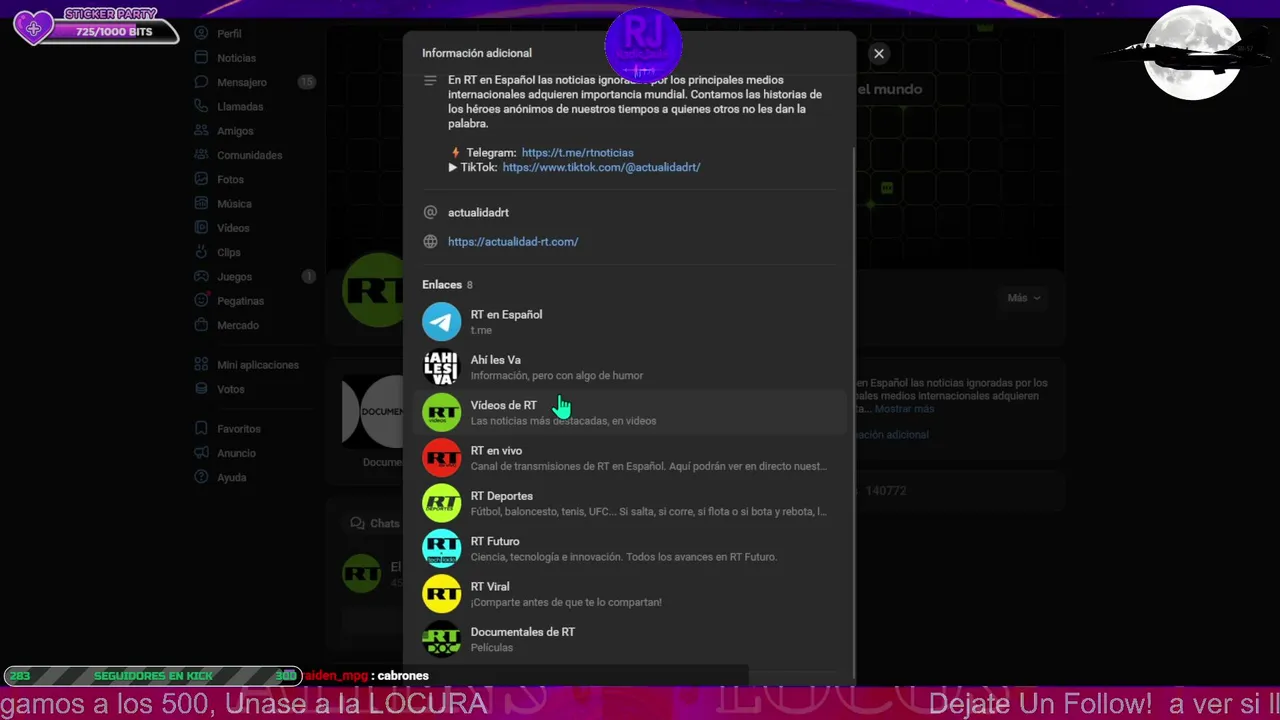Click the RT Futuro logo icon
The width and height of the screenshot is (1280, 720).
(x=441, y=549)
